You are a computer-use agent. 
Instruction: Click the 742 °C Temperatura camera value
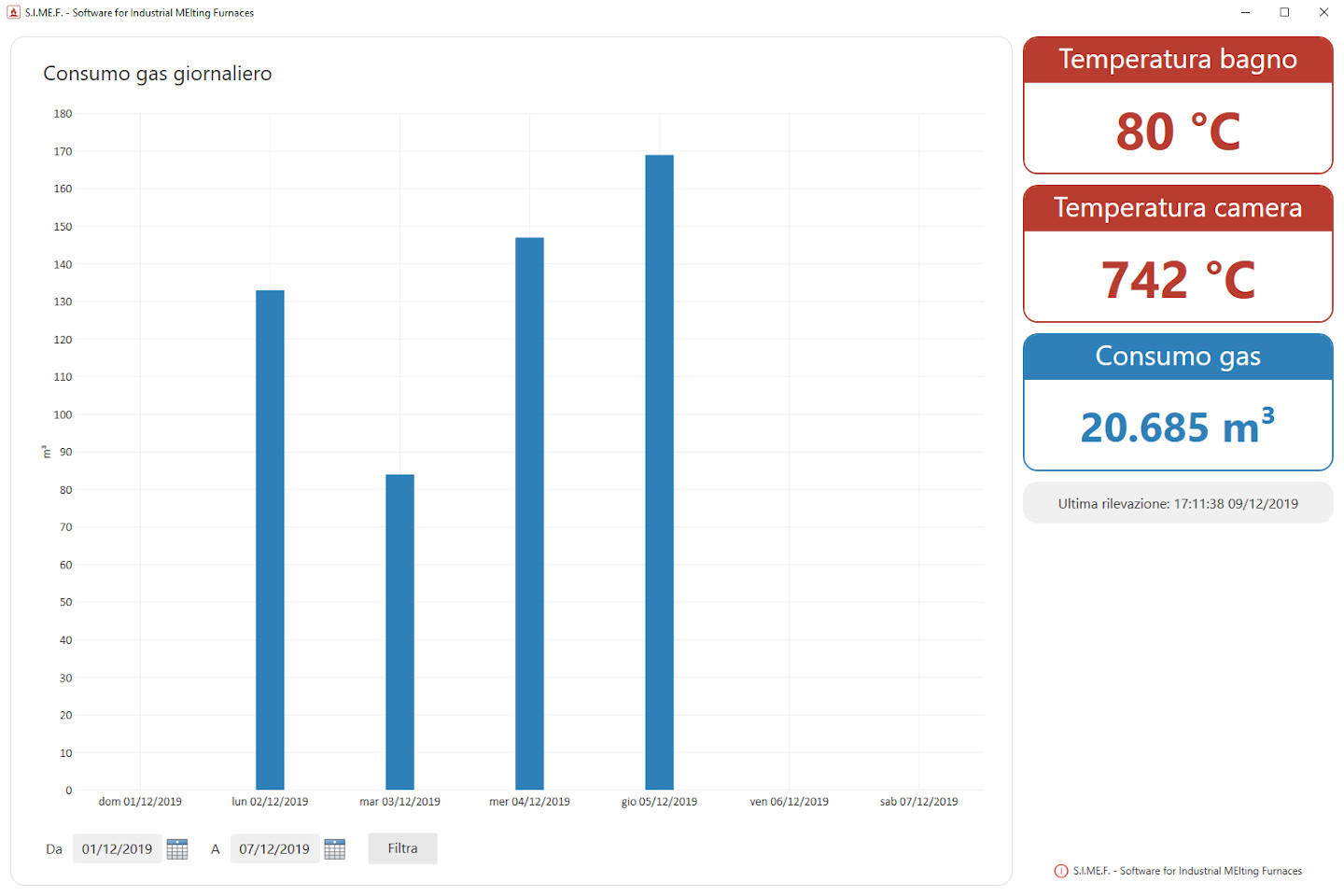tap(1178, 279)
